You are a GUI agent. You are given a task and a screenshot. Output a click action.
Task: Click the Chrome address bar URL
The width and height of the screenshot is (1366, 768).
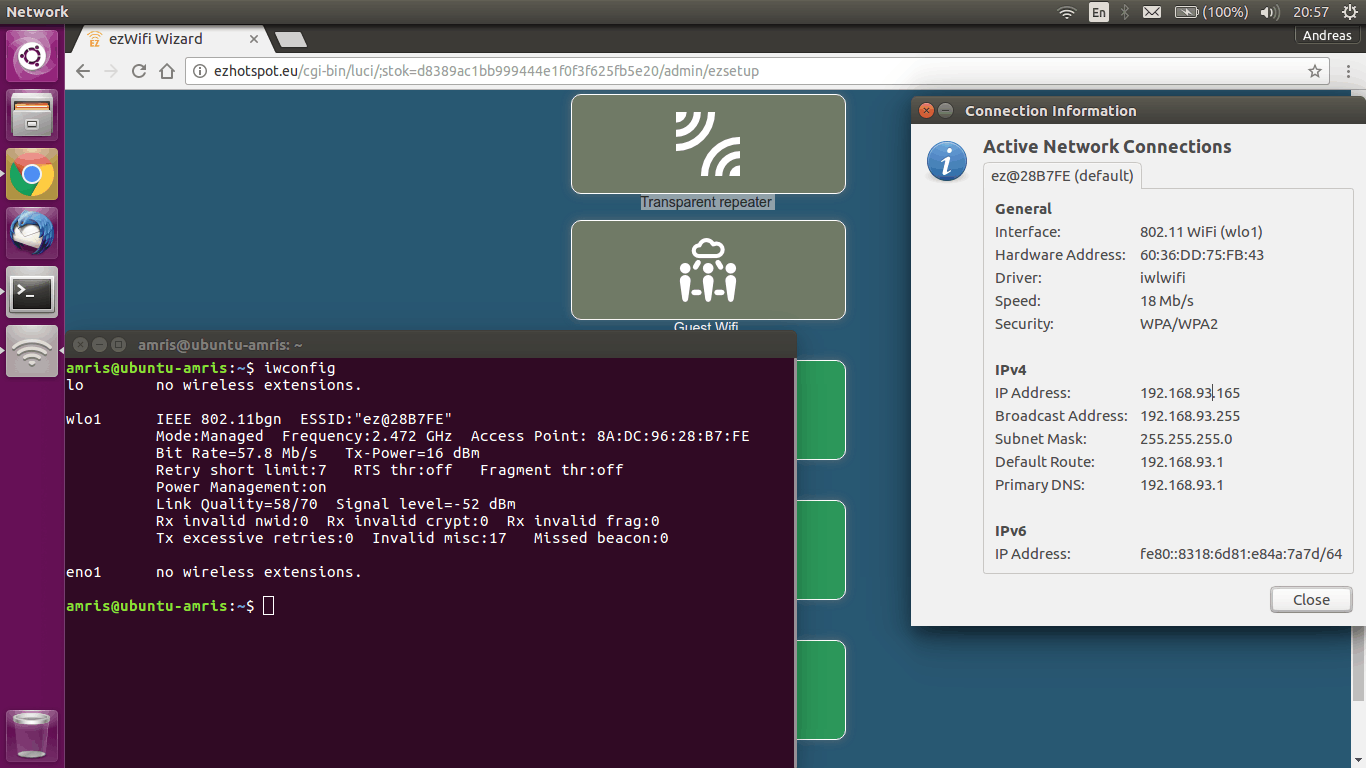coord(487,71)
